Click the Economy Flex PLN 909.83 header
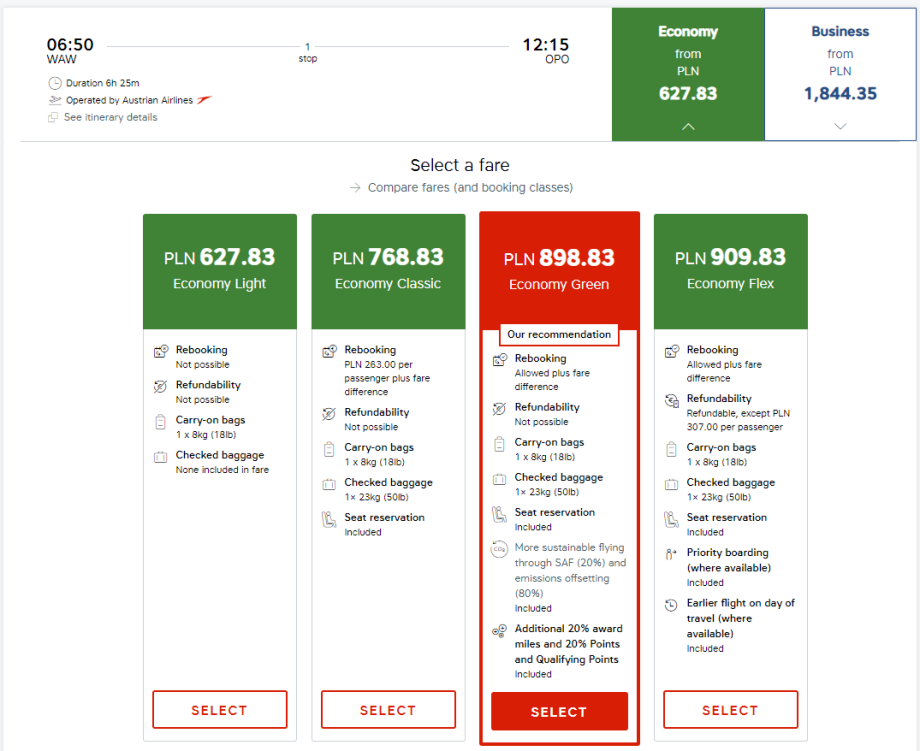 tap(730, 270)
